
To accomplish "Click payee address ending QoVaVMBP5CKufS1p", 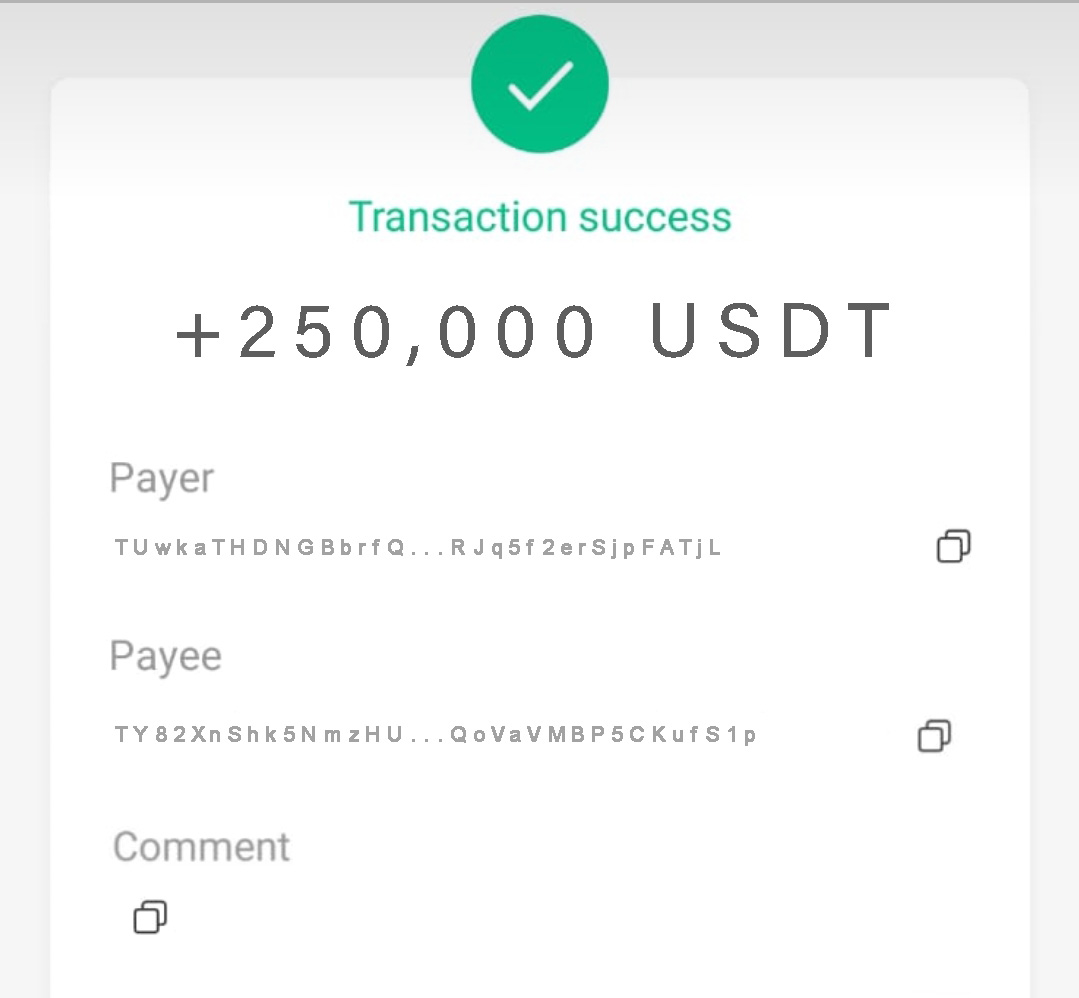I will [603, 734].
